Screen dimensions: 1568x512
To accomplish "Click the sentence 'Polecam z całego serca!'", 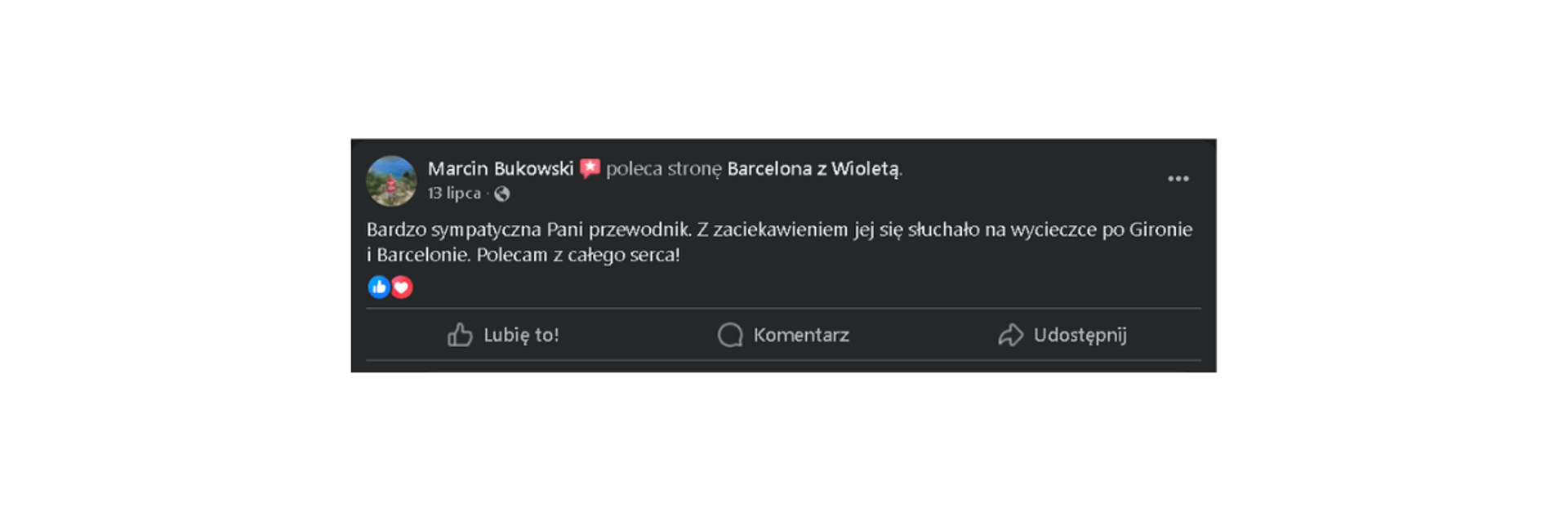I will 578,255.
